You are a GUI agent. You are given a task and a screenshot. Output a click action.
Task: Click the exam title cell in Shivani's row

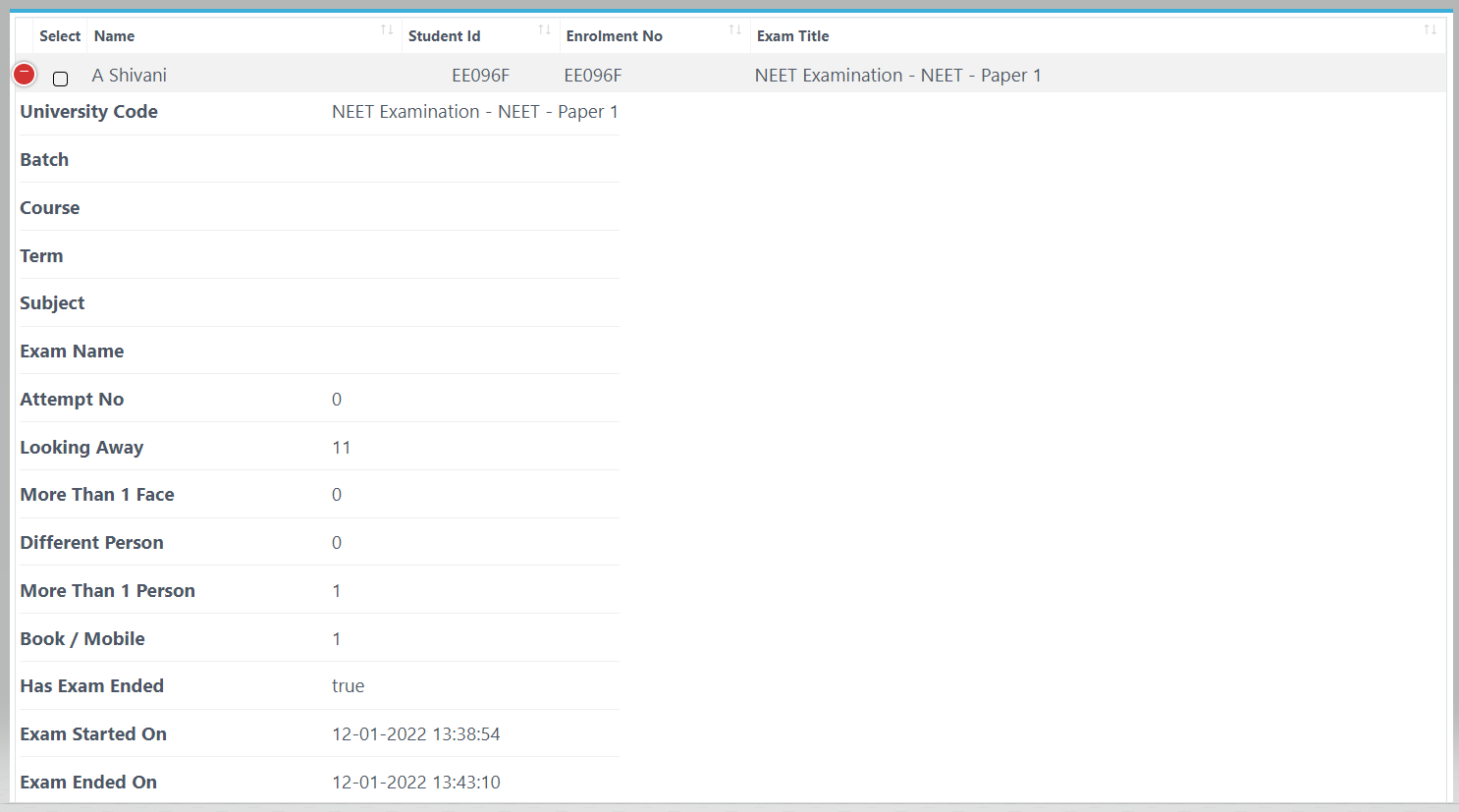(x=897, y=76)
